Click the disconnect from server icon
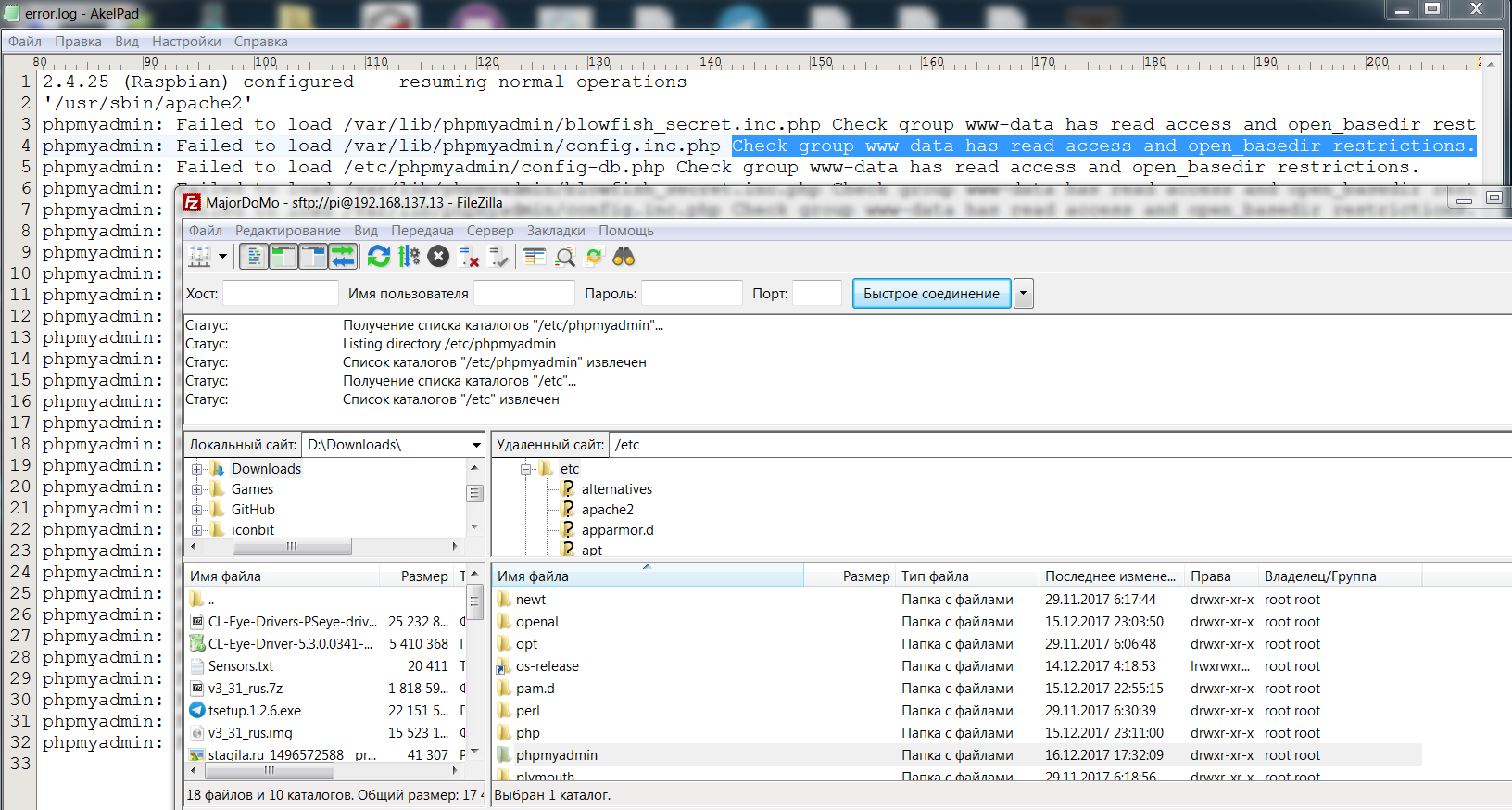The height and width of the screenshot is (810, 1512). click(x=469, y=257)
